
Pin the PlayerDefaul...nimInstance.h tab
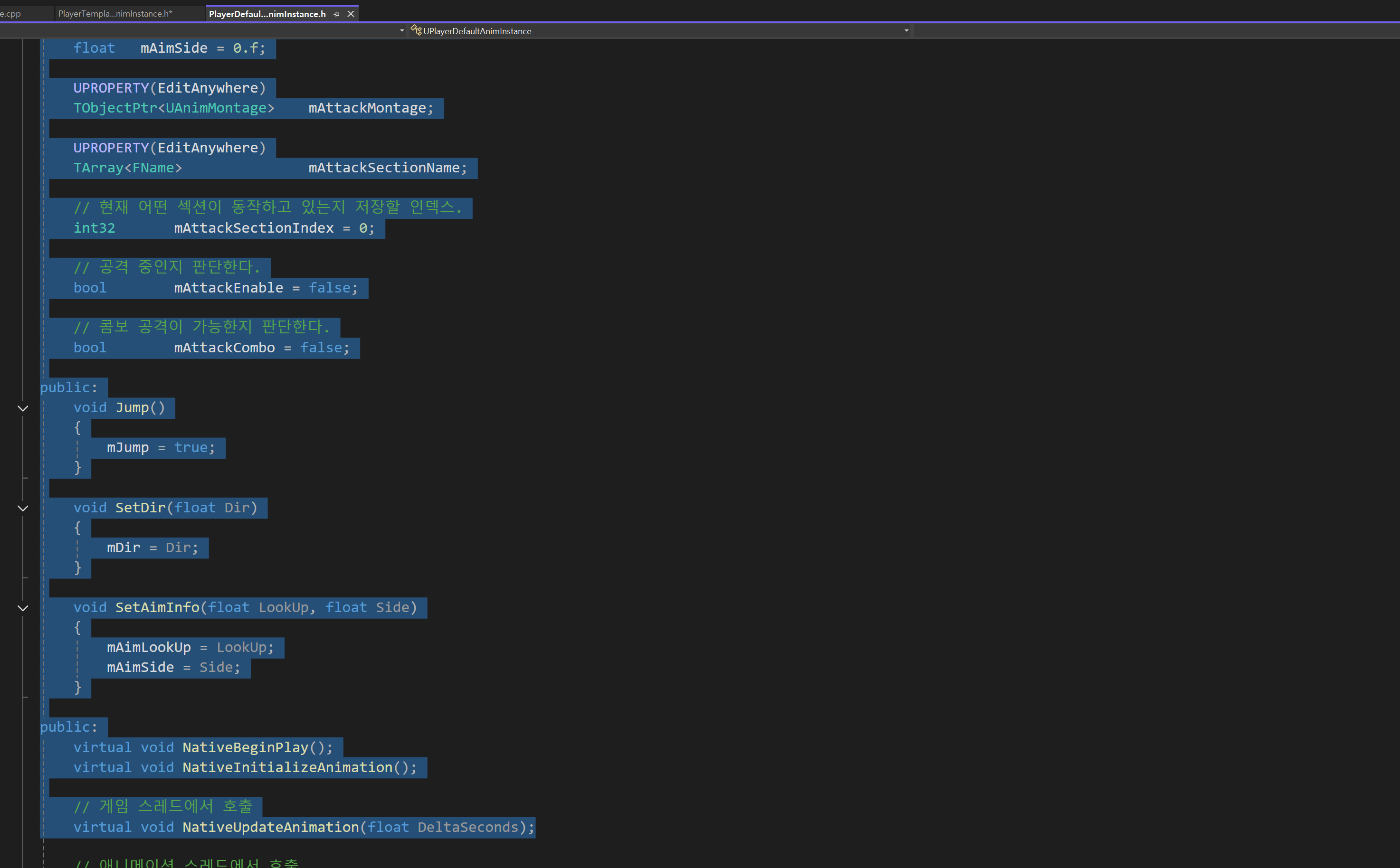coord(336,14)
